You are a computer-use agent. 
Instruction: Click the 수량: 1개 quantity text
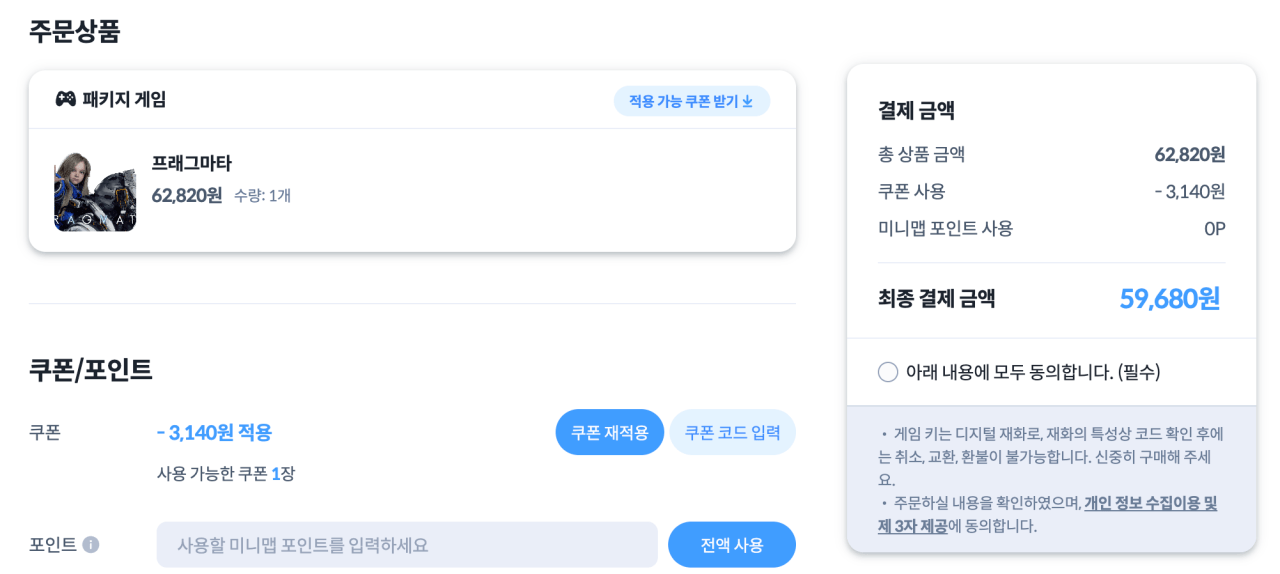(x=262, y=195)
